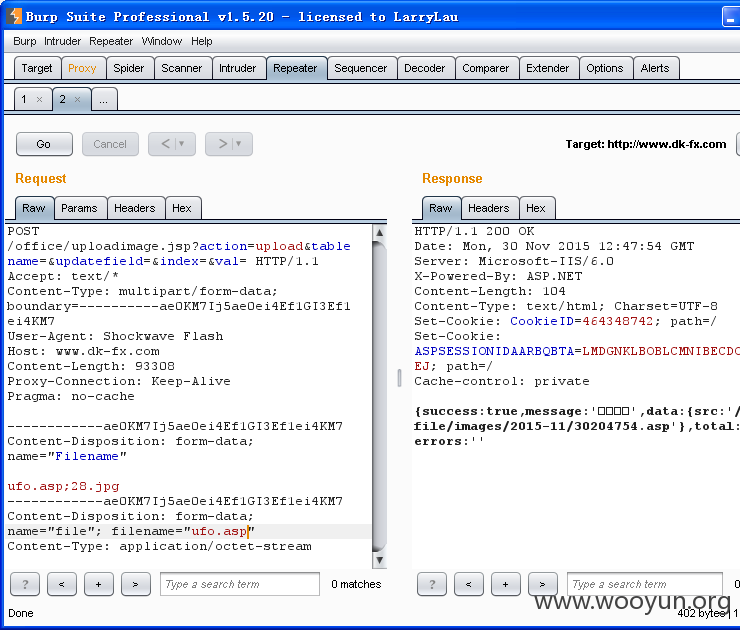Open the Help menu
740x630 pixels.
[x=202, y=41]
